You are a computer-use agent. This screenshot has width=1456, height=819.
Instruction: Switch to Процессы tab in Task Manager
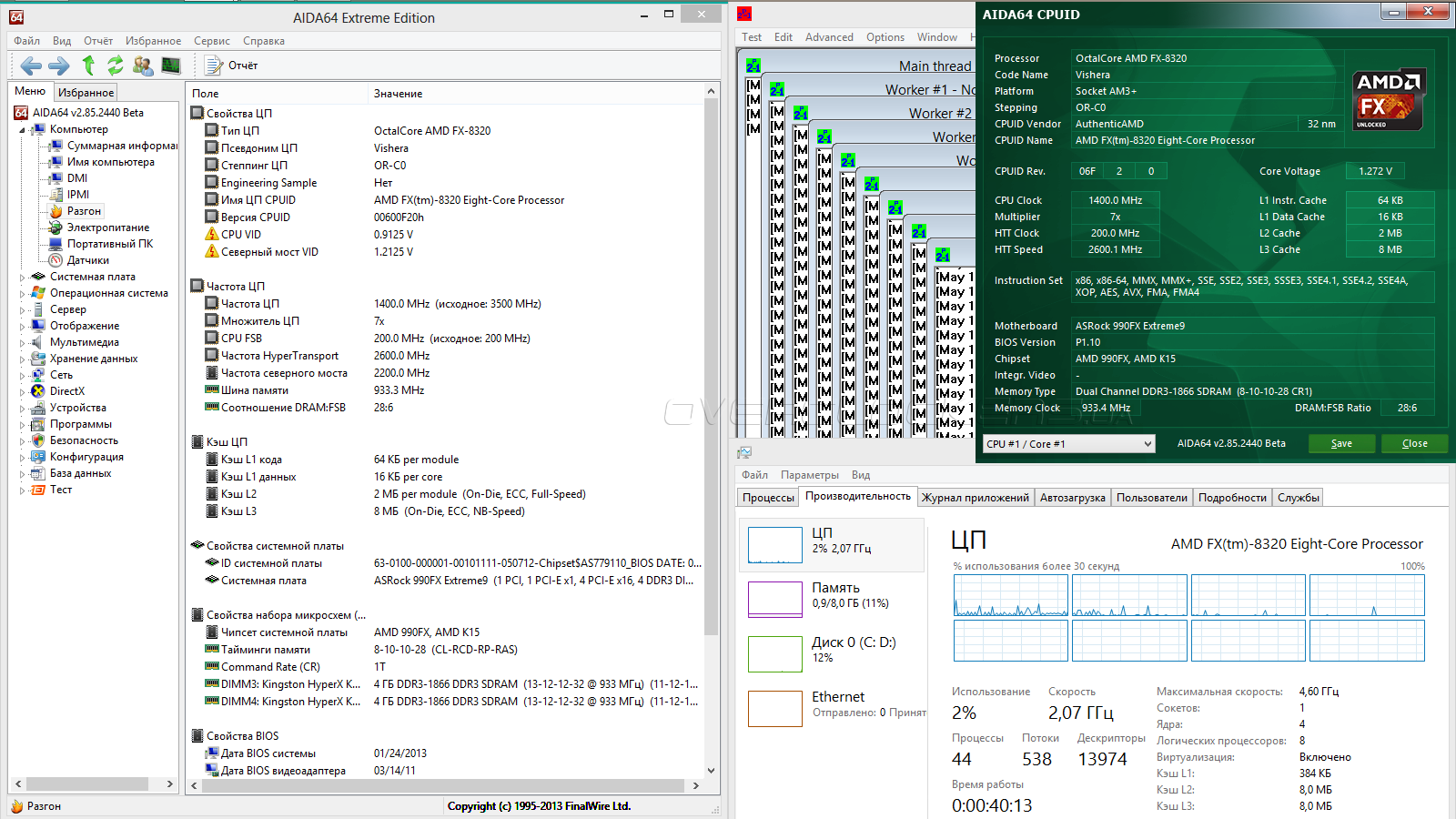(768, 498)
